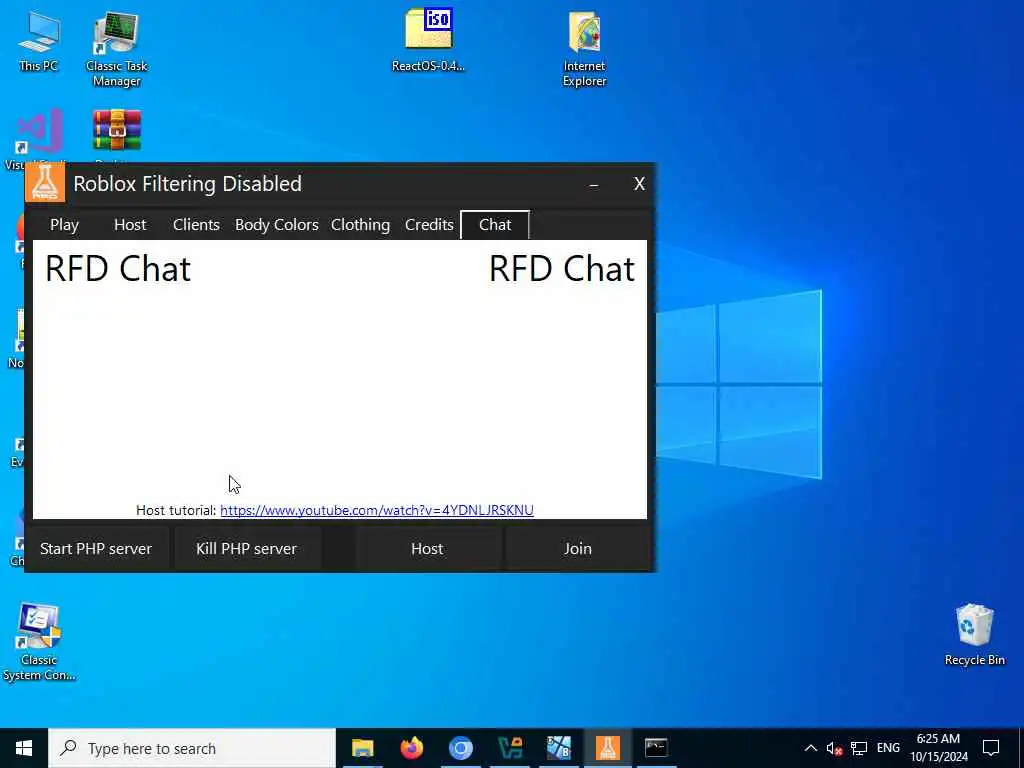Select the WinRAR archive desktop icon

coord(117,130)
